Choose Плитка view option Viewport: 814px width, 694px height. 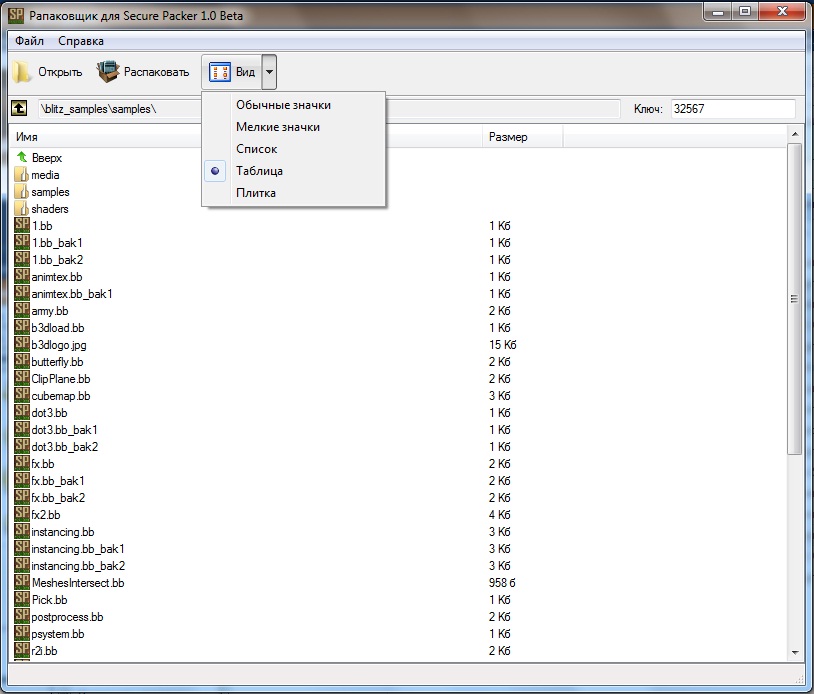293,193
